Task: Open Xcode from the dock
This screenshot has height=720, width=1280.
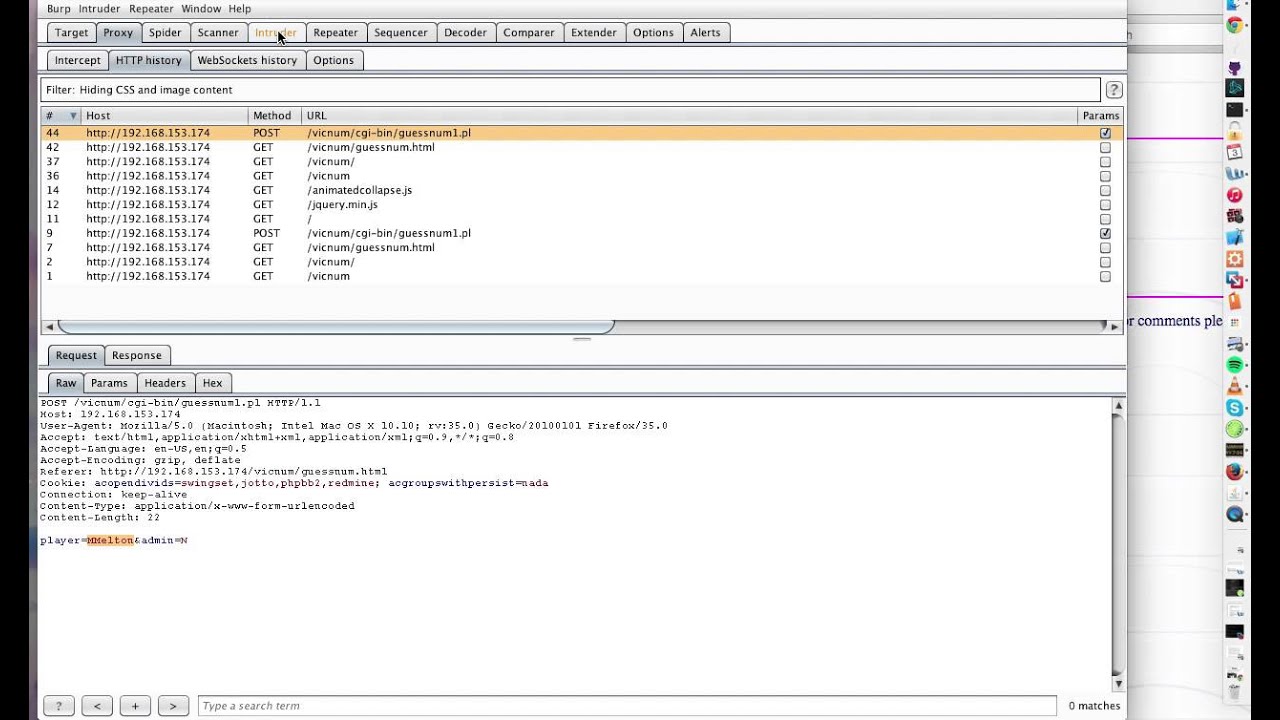Action: (1235, 237)
